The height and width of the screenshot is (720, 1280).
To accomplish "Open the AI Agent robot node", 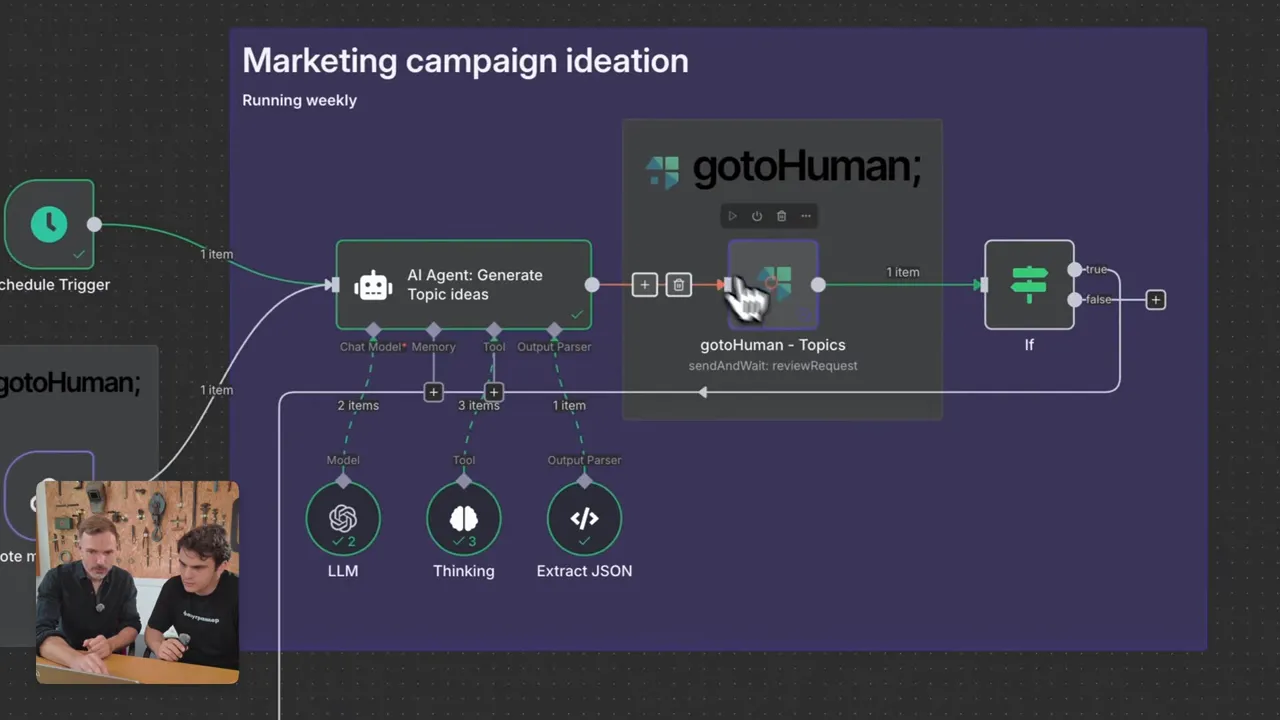I will [x=373, y=285].
